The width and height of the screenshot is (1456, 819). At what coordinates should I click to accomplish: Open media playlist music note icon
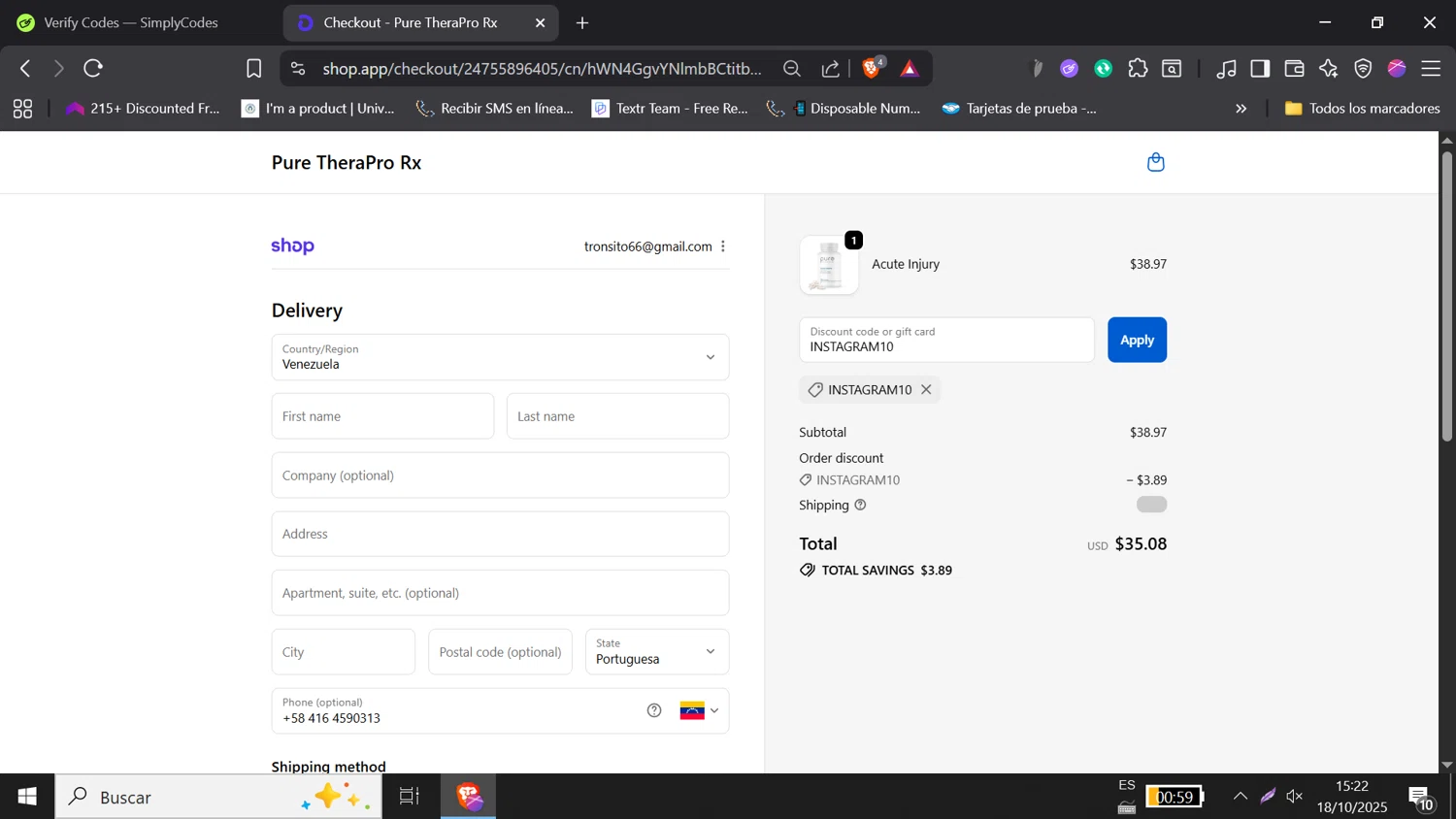(x=1226, y=69)
